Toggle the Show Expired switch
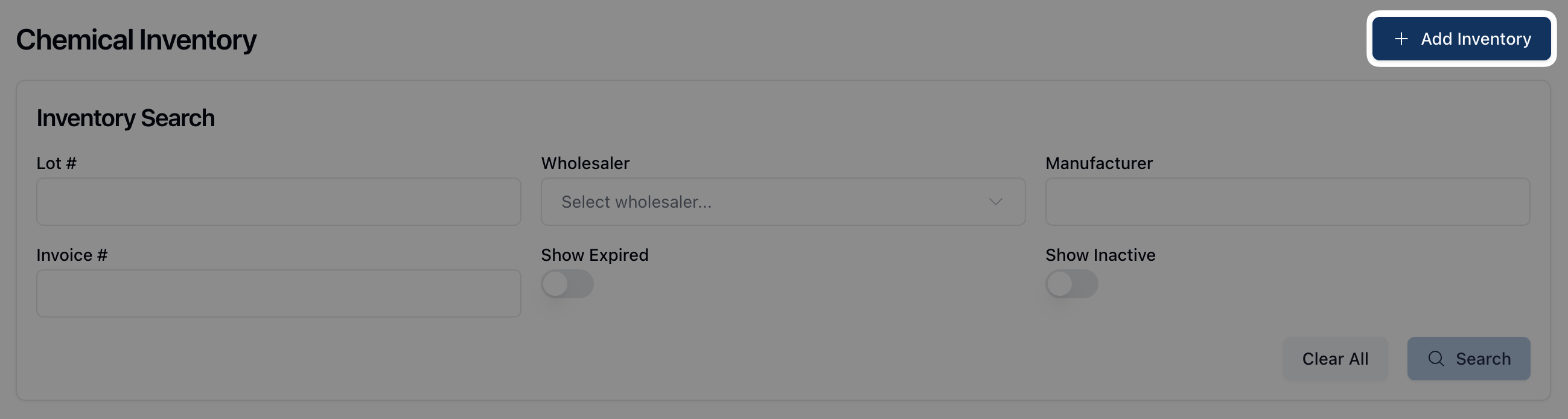This screenshot has height=419, width=1568. point(567,284)
